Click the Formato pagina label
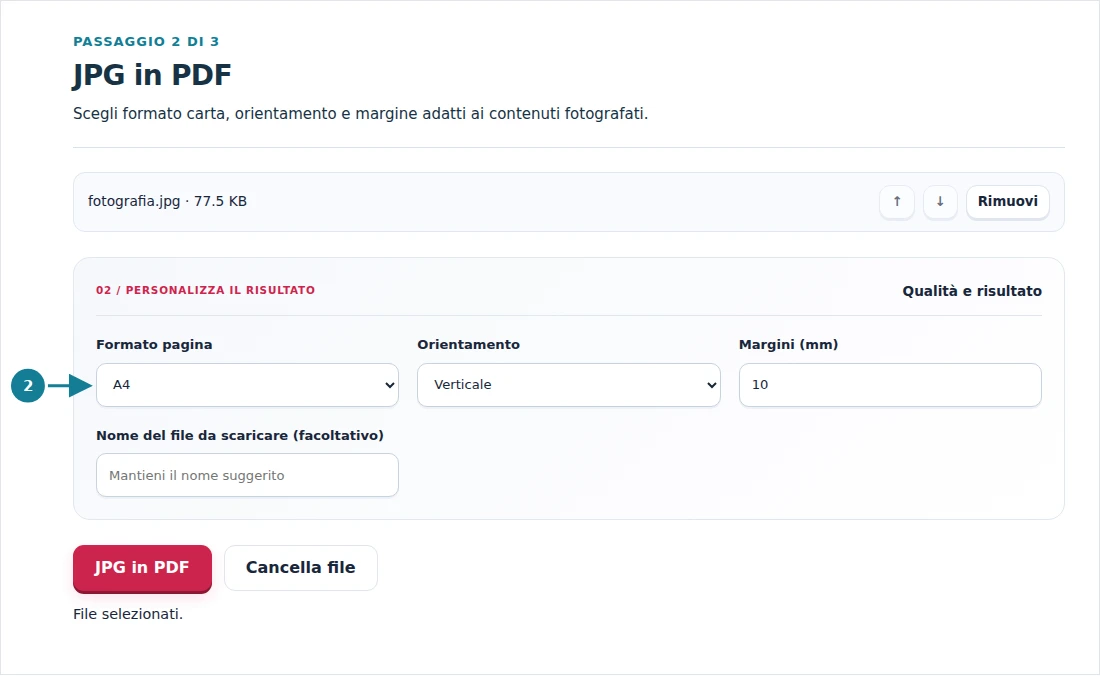 [x=154, y=344]
